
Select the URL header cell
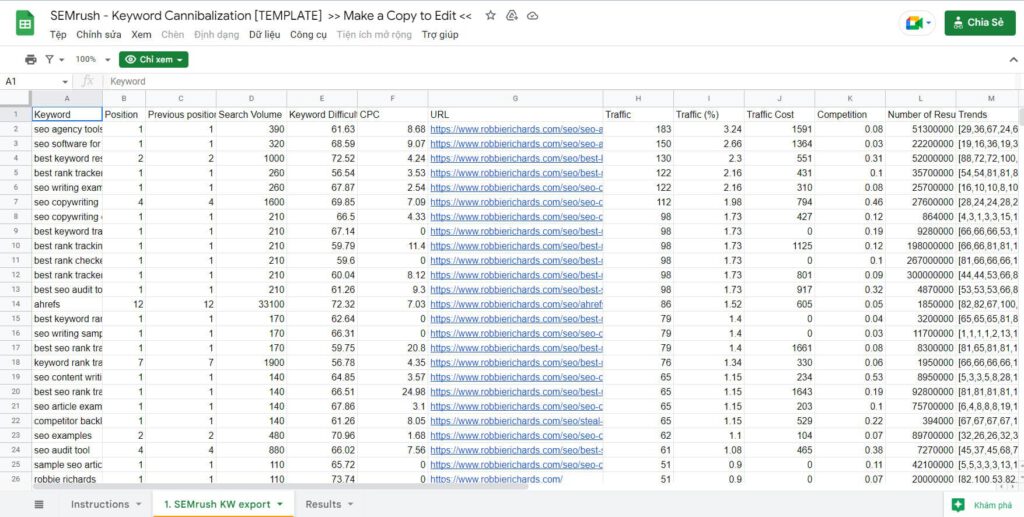pyautogui.click(x=515, y=114)
